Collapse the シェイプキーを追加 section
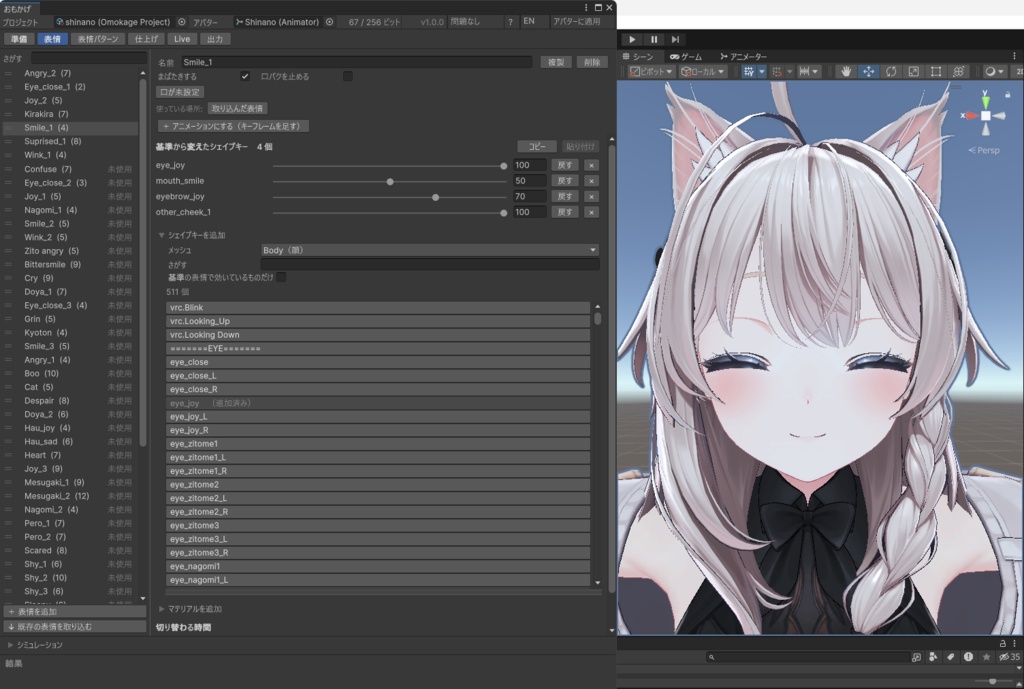Viewport: 1024px width, 689px height. click(161, 235)
